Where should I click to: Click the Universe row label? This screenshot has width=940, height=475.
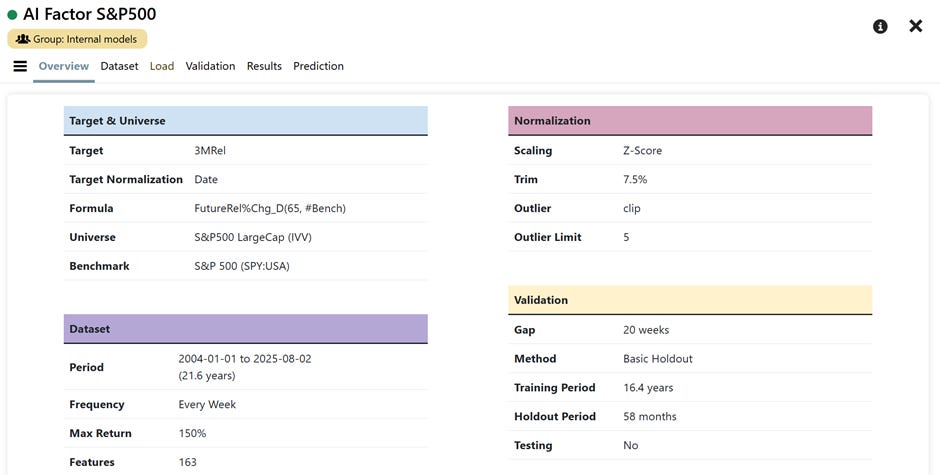92,237
